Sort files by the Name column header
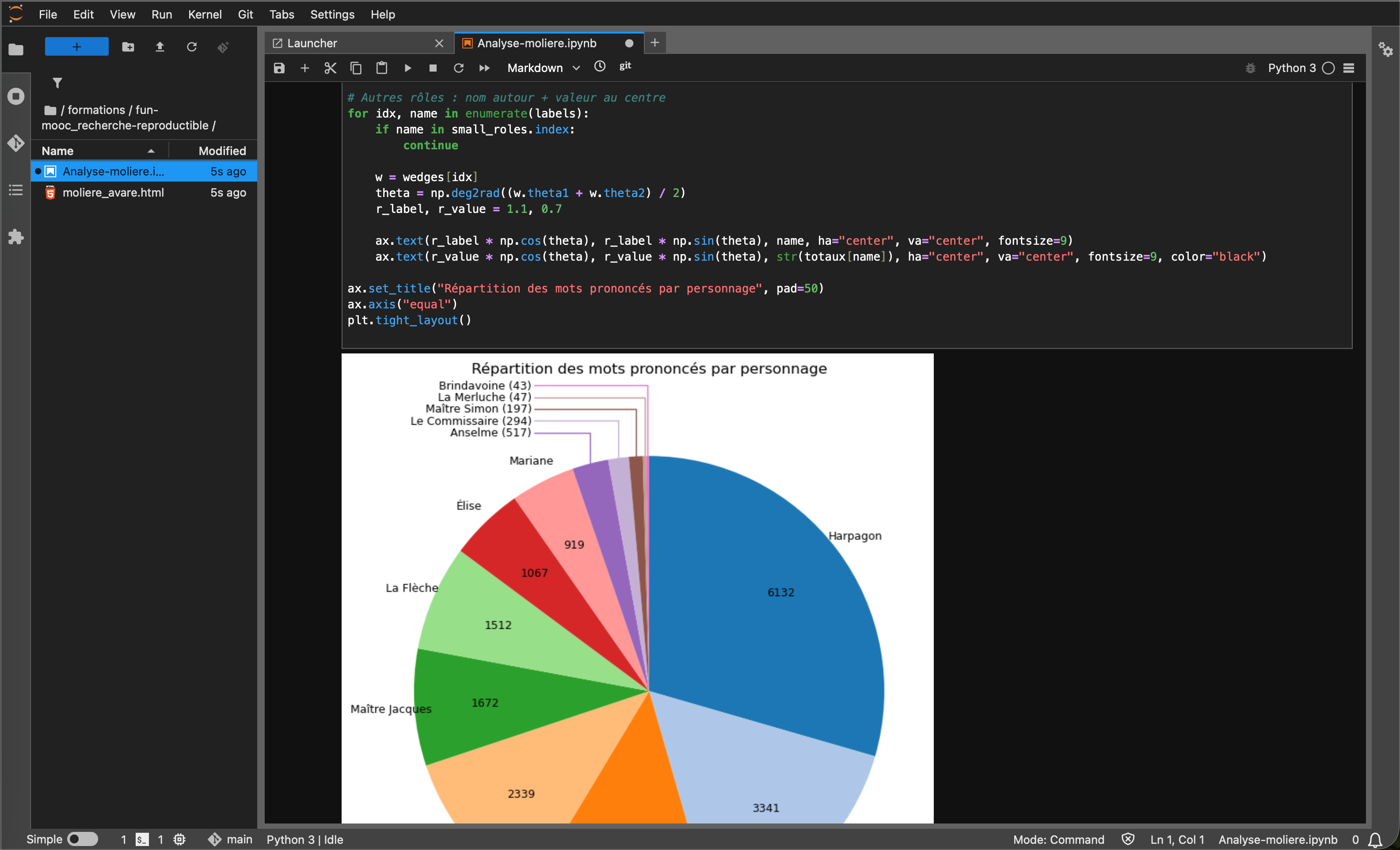The width and height of the screenshot is (1400, 850). (x=57, y=151)
